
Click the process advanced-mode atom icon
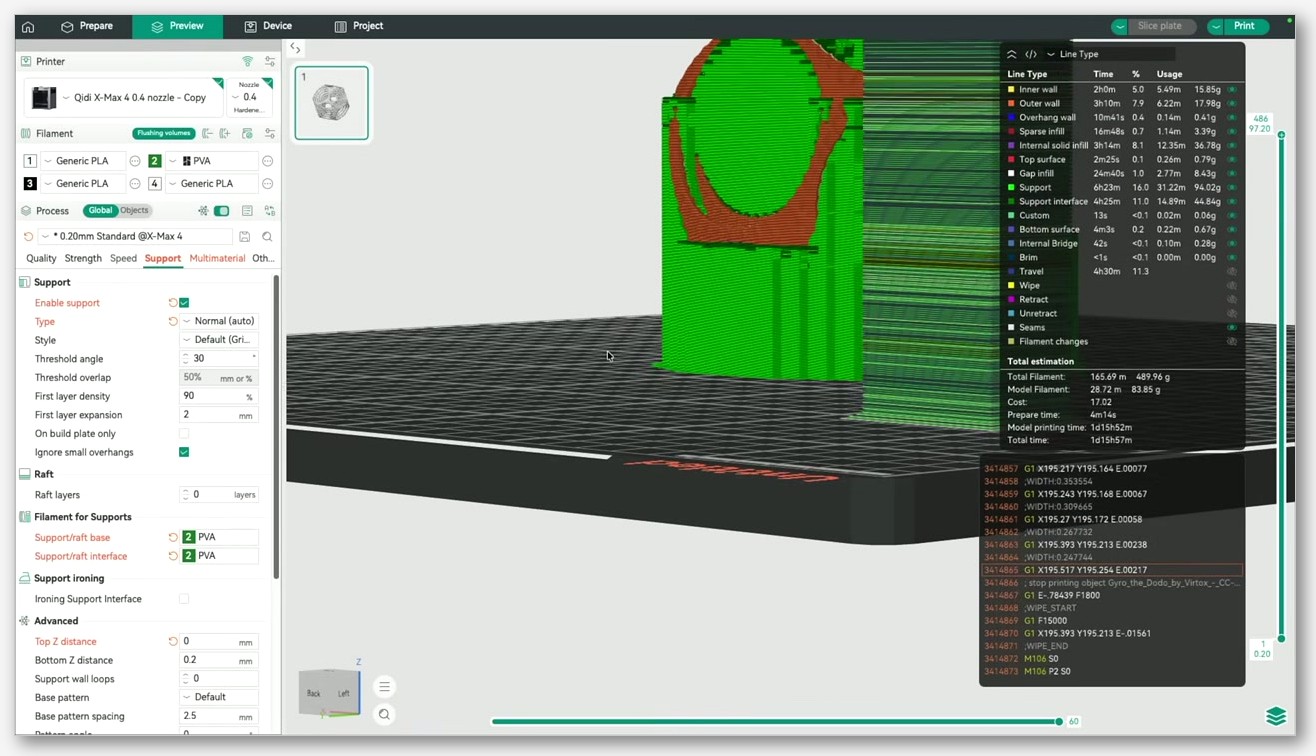click(x=203, y=211)
